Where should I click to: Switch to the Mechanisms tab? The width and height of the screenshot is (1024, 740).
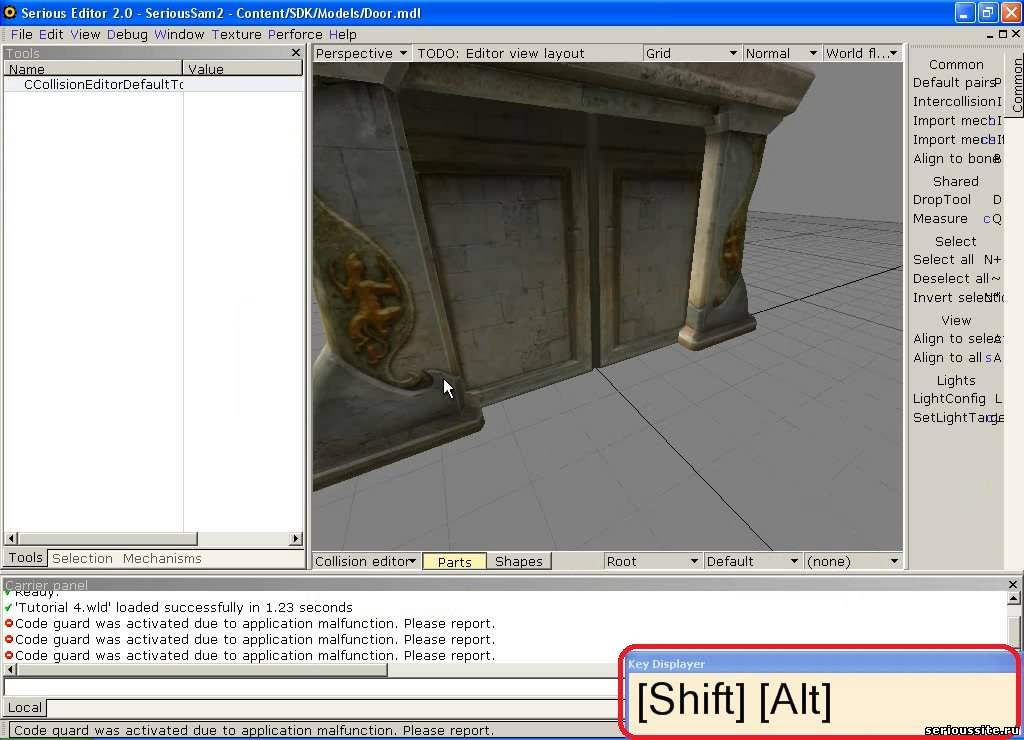(x=162, y=558)
